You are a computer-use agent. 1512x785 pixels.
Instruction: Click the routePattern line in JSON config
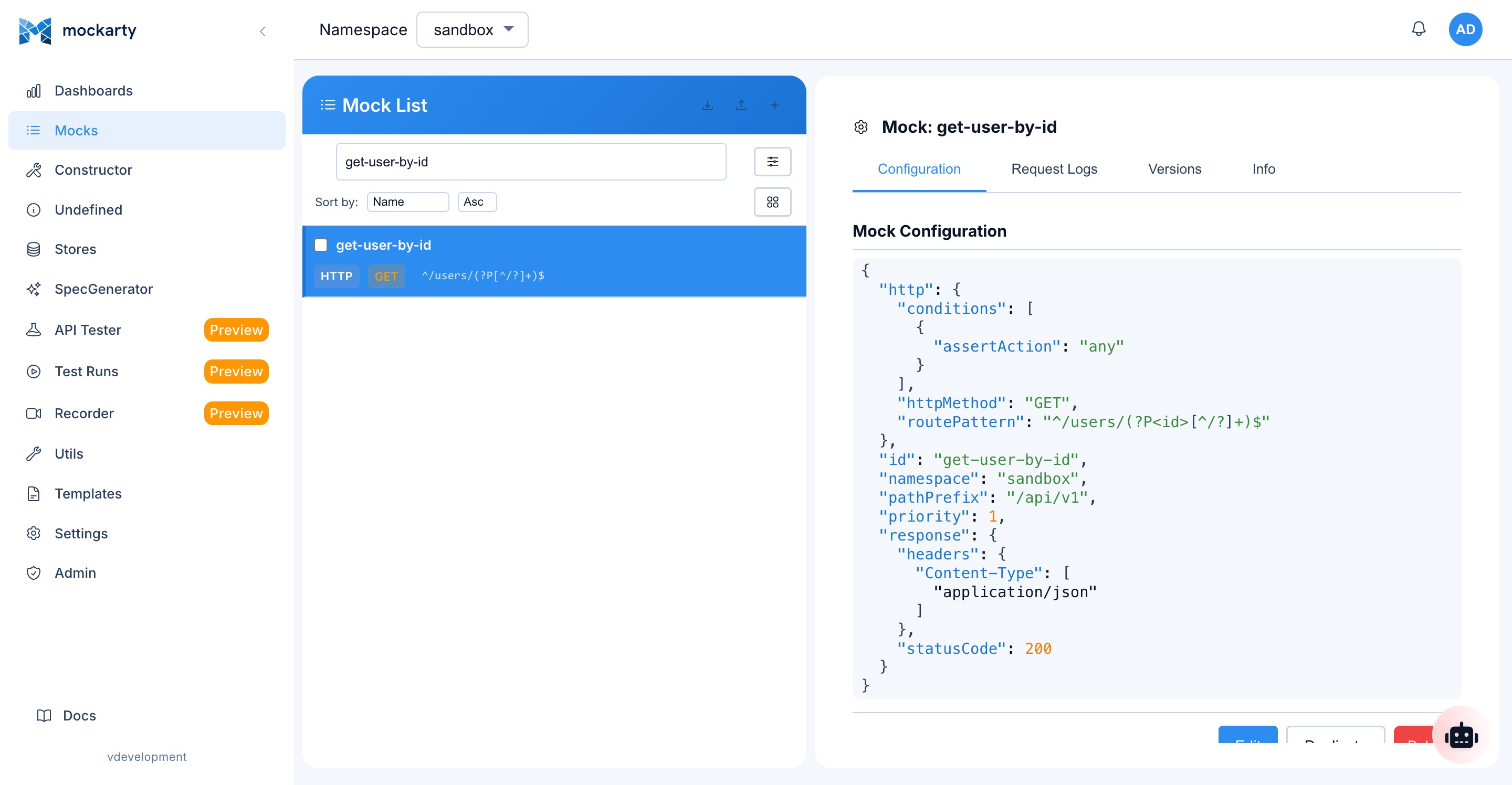click(1083, 422)
